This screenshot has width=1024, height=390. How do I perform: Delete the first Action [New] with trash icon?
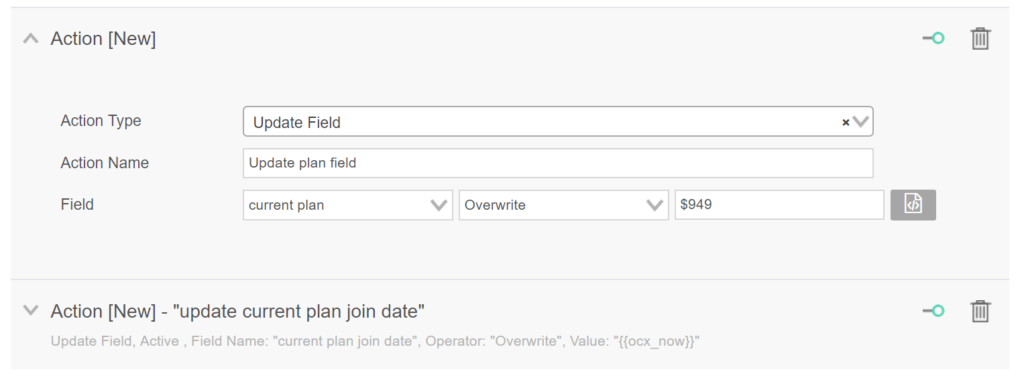(x=980, y=39)
